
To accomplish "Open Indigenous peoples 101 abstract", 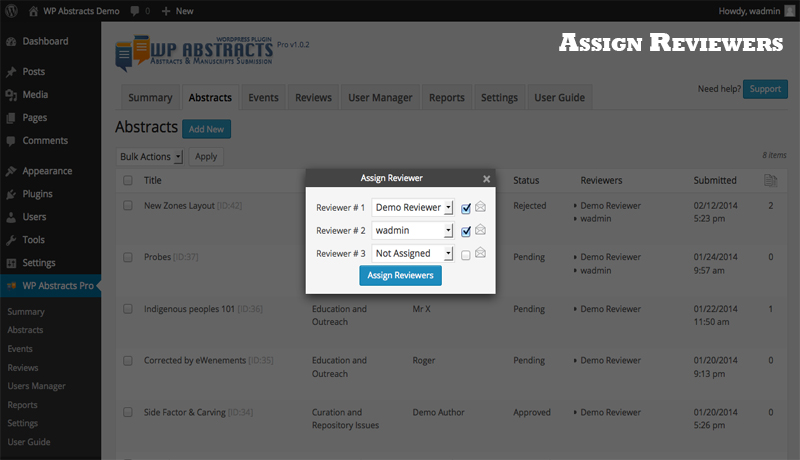I will [189, 309].
